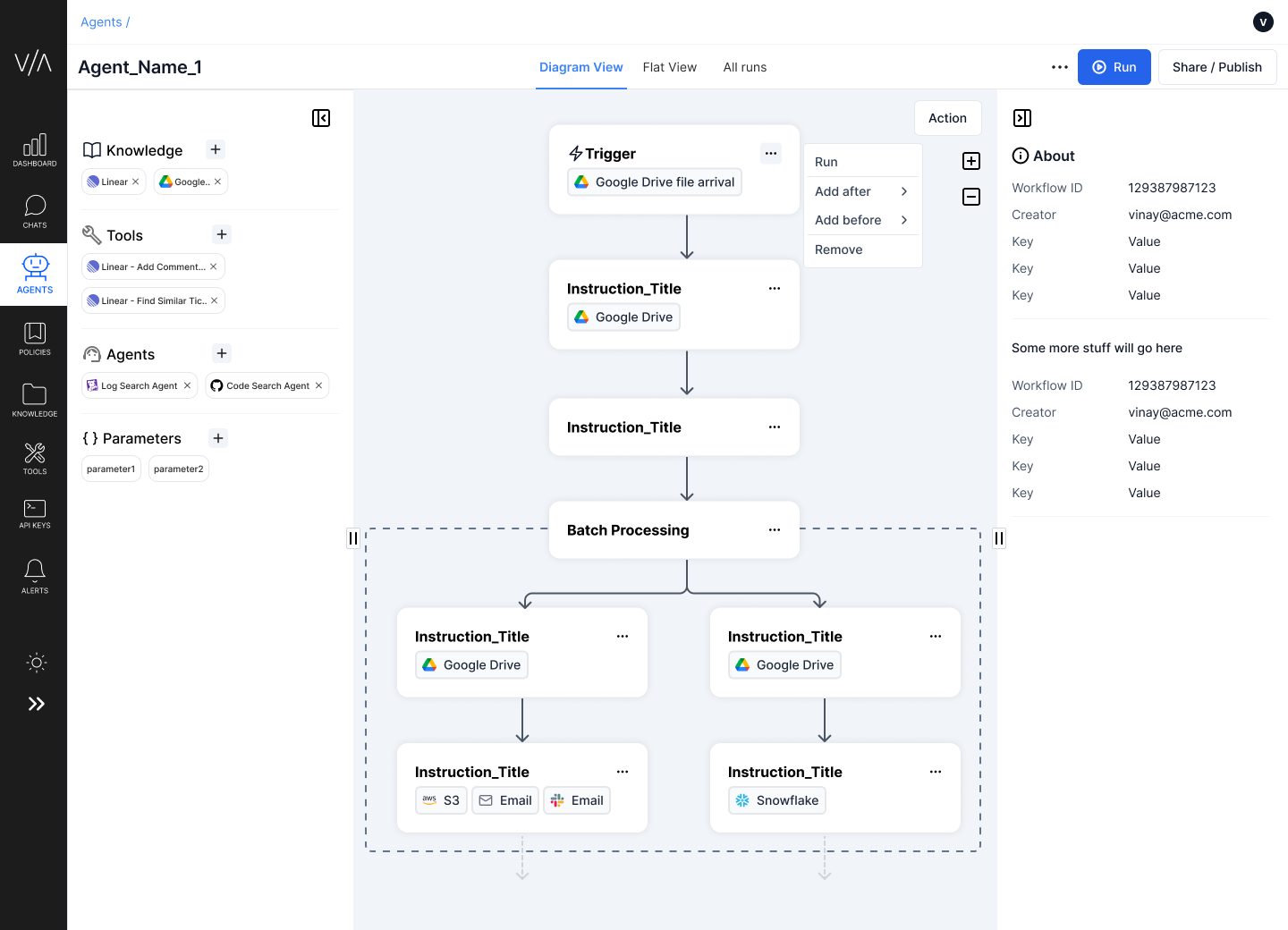Open Share / Publish options

click(1217, 67)
